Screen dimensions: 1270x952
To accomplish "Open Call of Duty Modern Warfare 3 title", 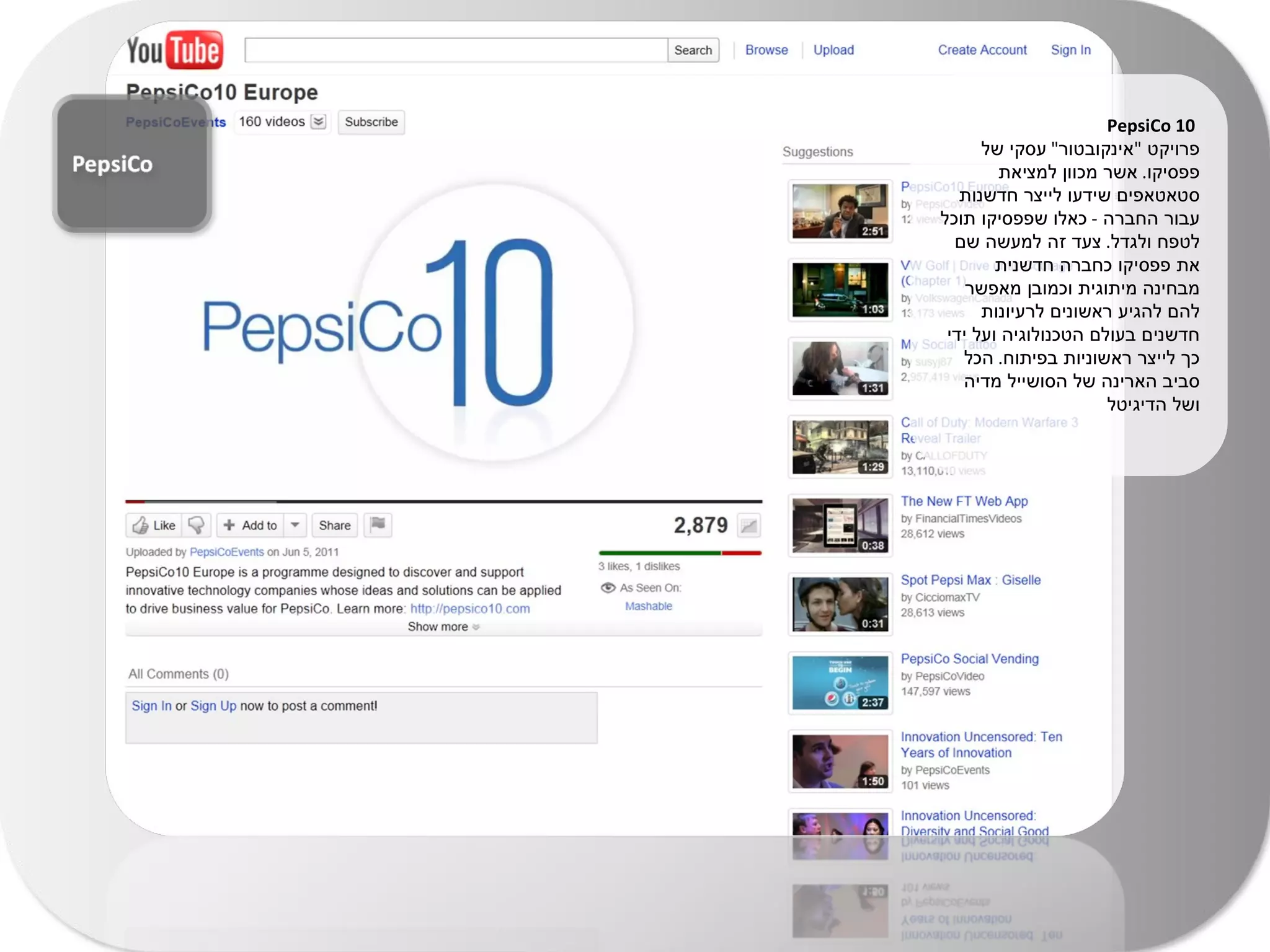I will pos(989,430).
